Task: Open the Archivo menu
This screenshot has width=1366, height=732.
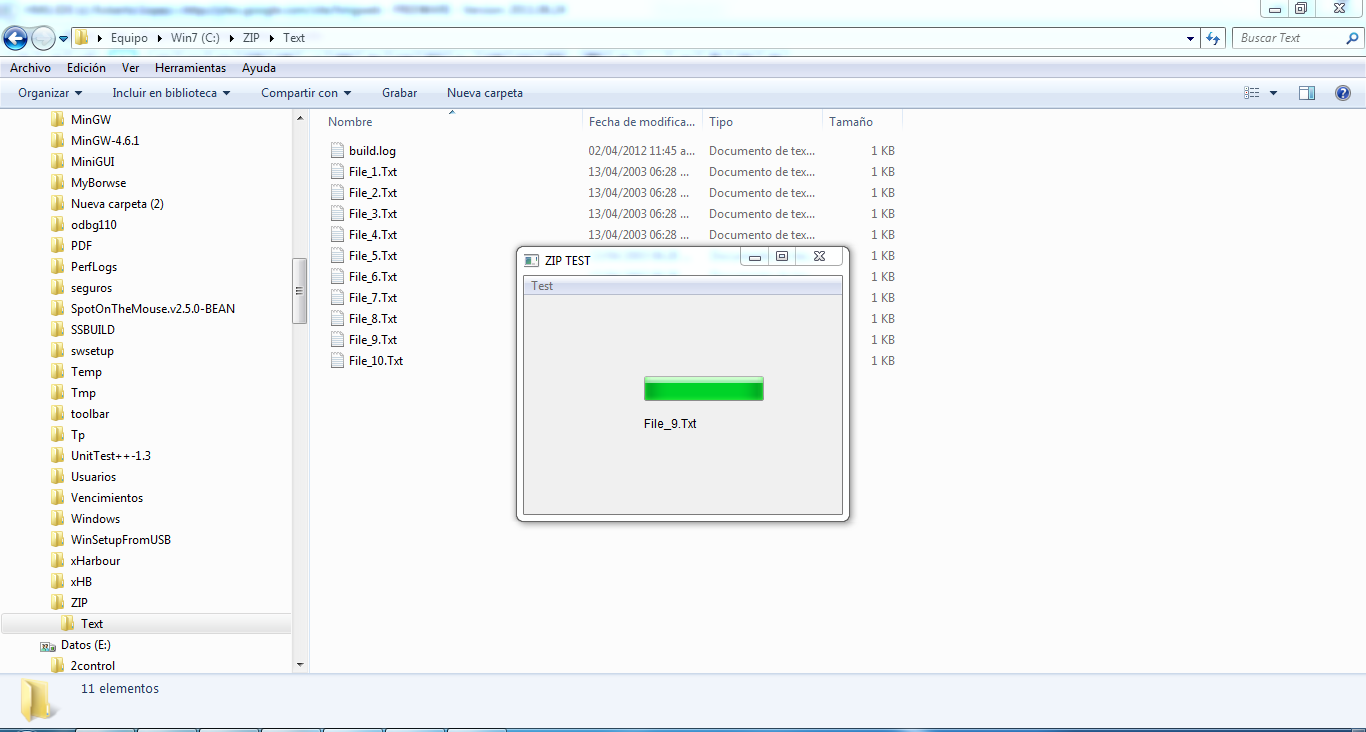Action: (x=30, y=68)
